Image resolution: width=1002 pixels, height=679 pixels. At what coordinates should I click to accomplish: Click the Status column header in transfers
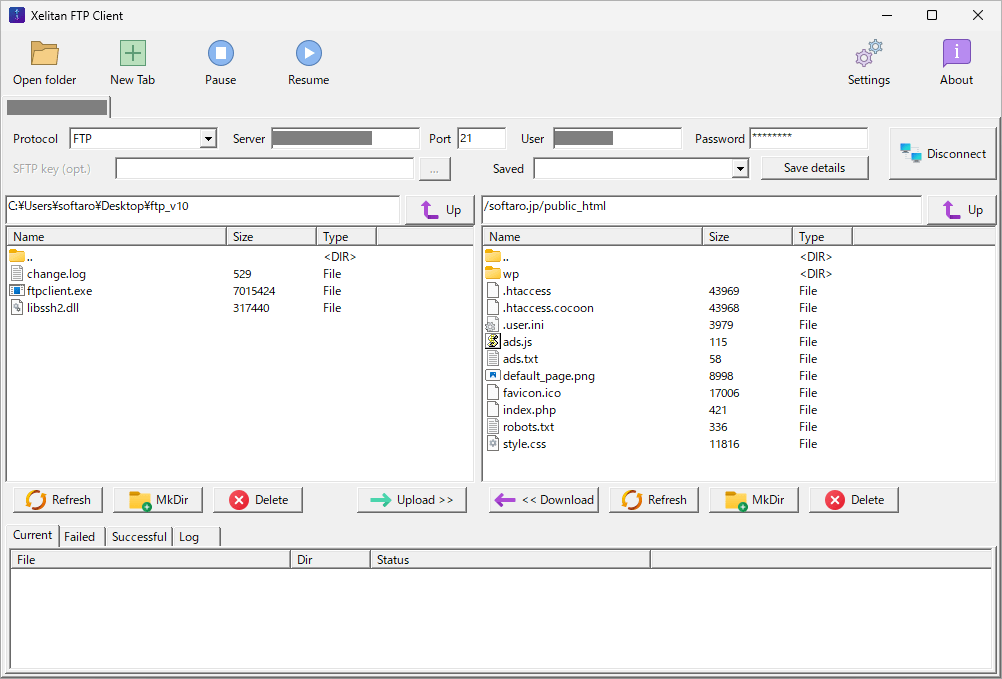[511, 560]
